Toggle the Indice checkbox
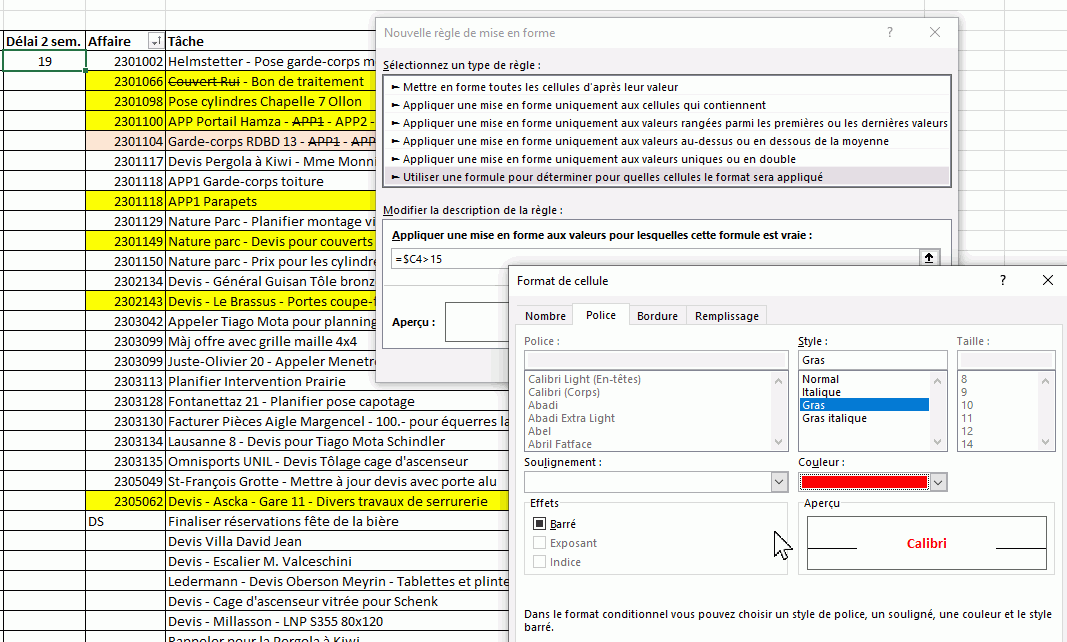This screenshot has height=642, width=1067. coord(539,562)
